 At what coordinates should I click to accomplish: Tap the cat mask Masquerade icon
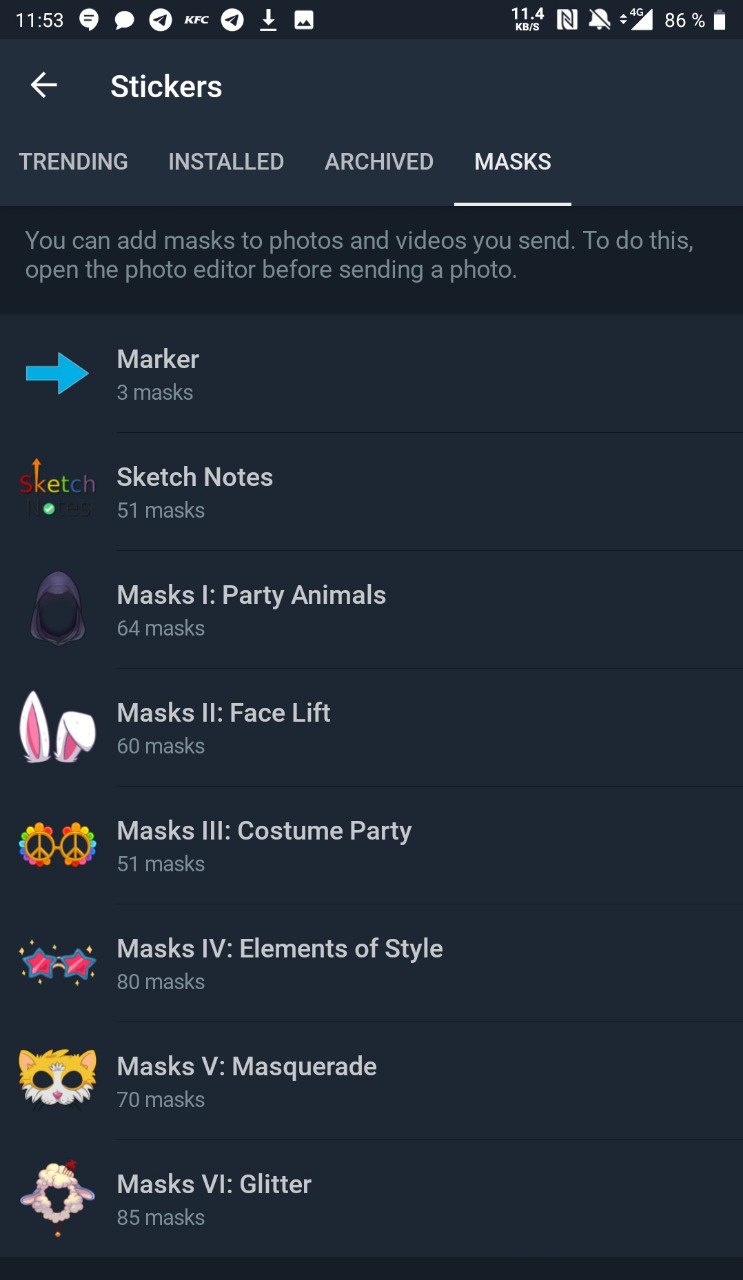click(57, 1081)
